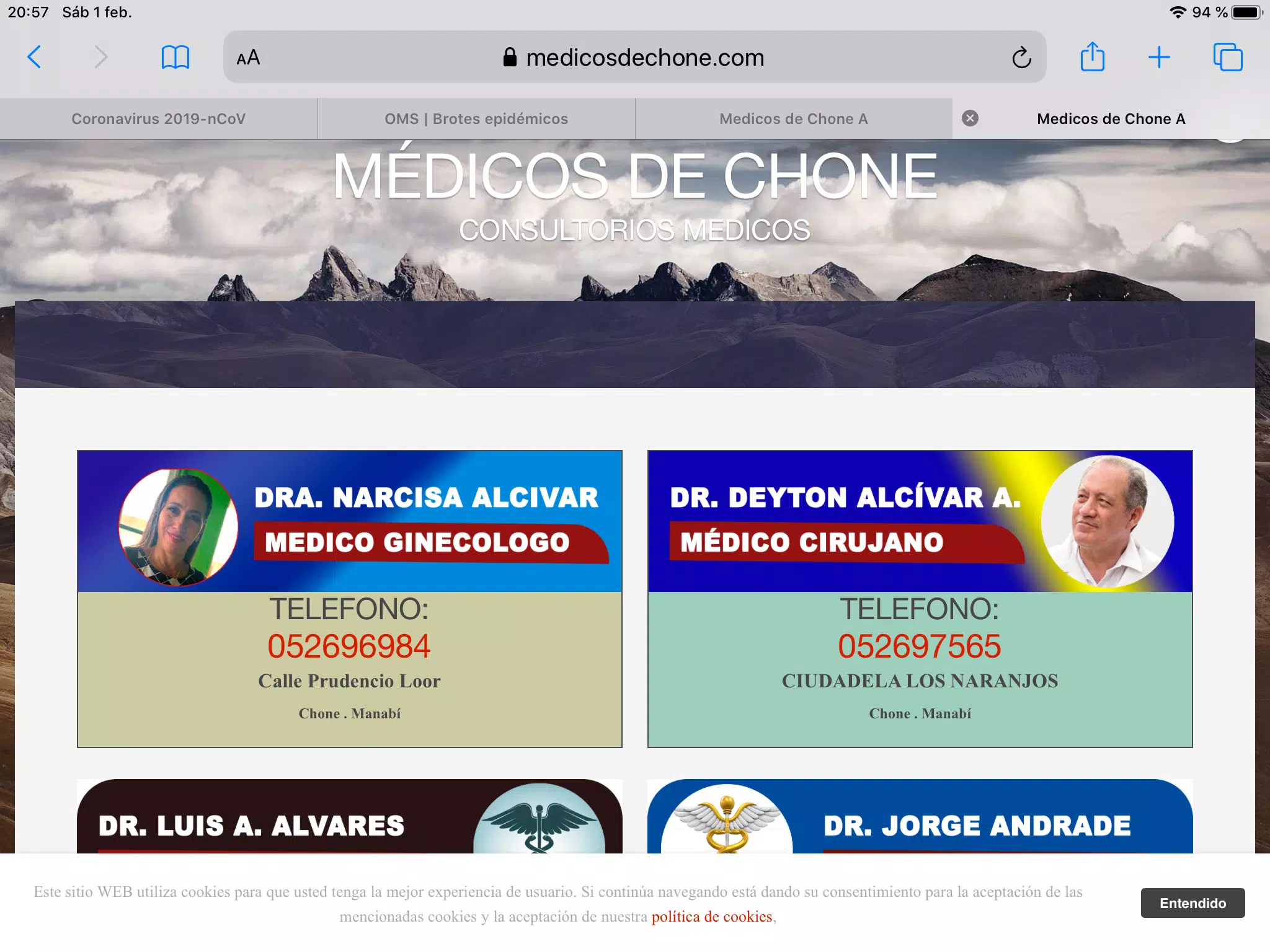Open the AA reader view options
1270x952 pixels.
pos(248,58)
